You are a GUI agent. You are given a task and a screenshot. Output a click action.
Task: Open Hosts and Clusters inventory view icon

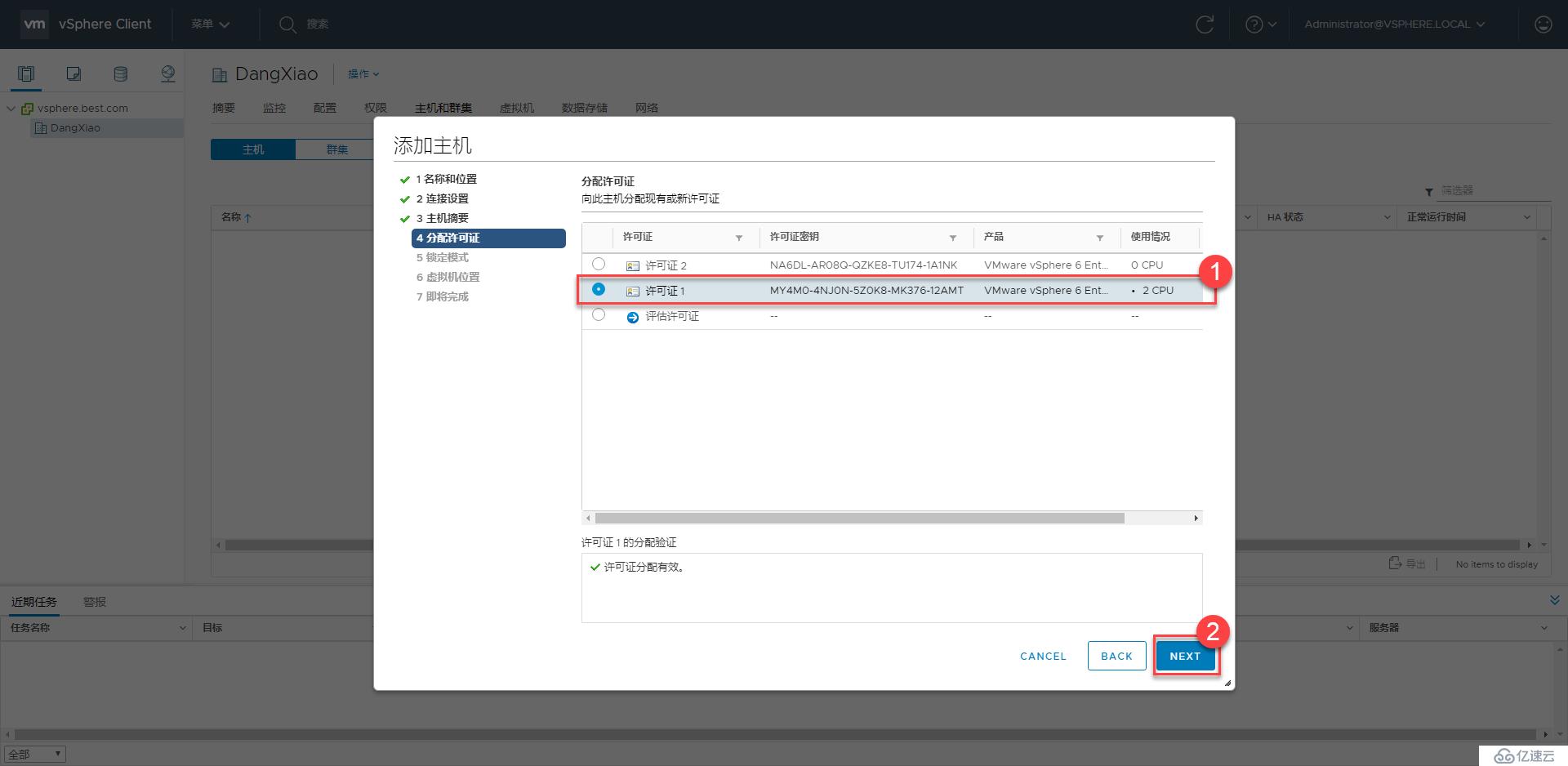[26, 74]
